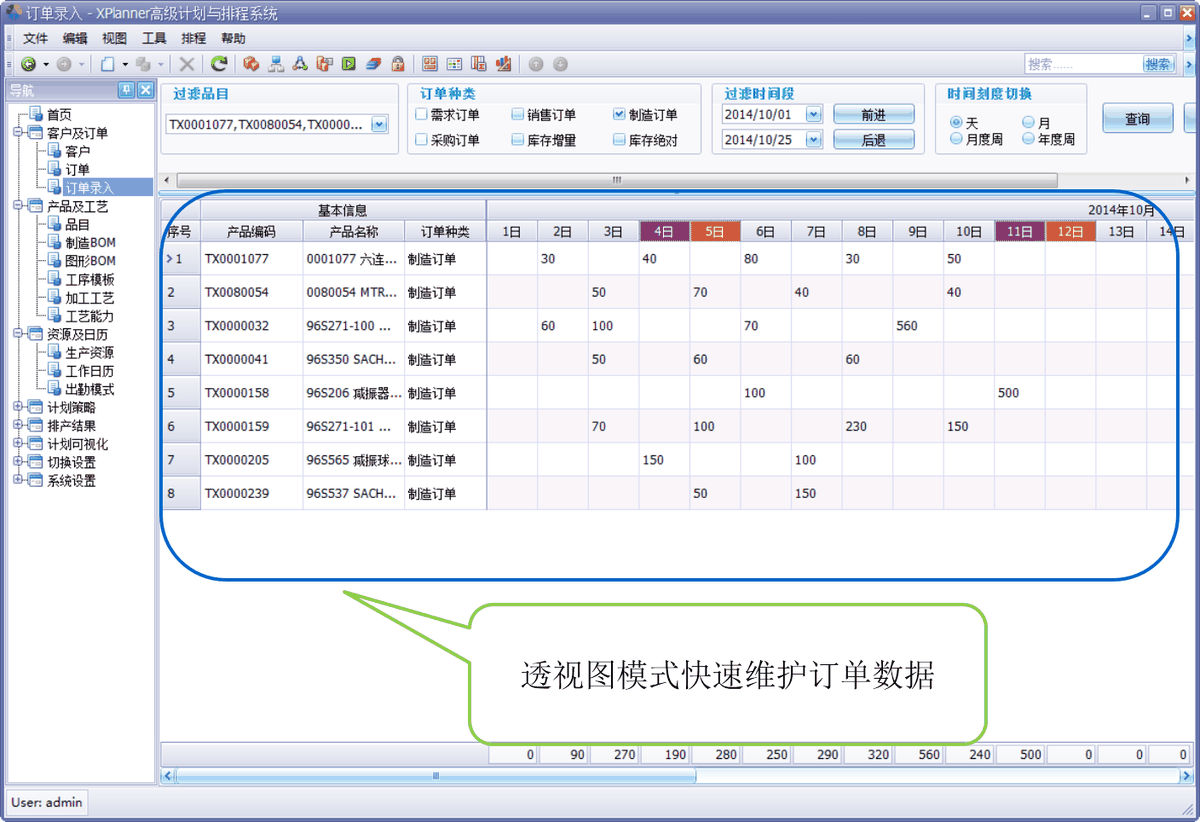Screen dimensions: 1200x822
Task: Click the triangle graph nodes toolbar icon
Action: [x=300, y=64]
